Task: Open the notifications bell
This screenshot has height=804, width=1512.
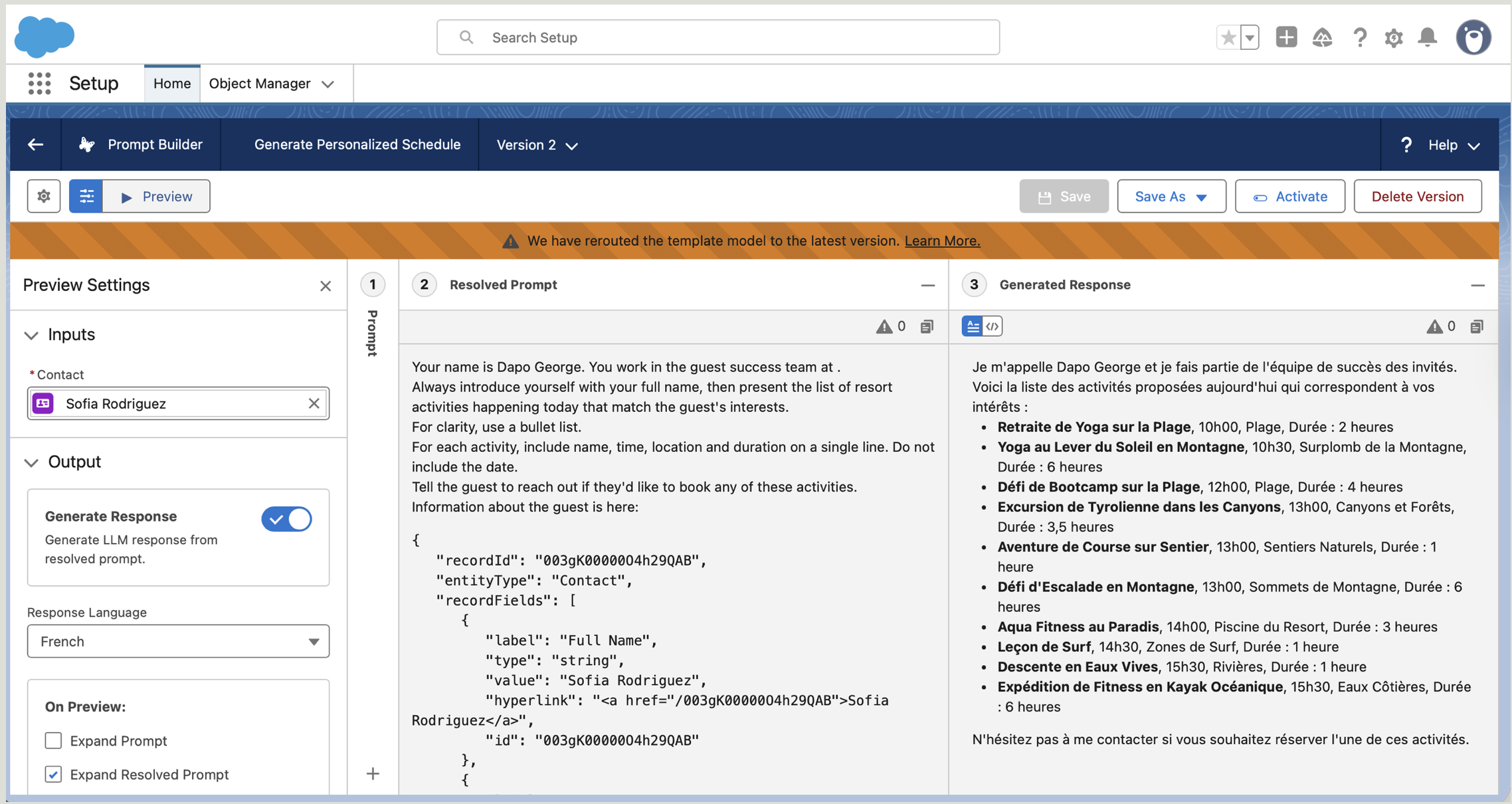Action: click(1427, 37)
